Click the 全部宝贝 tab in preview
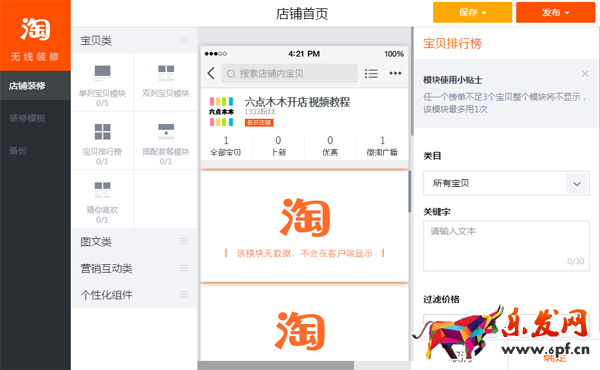The height and width of the screenshot is (370, 600). click(x=226, y=146)
